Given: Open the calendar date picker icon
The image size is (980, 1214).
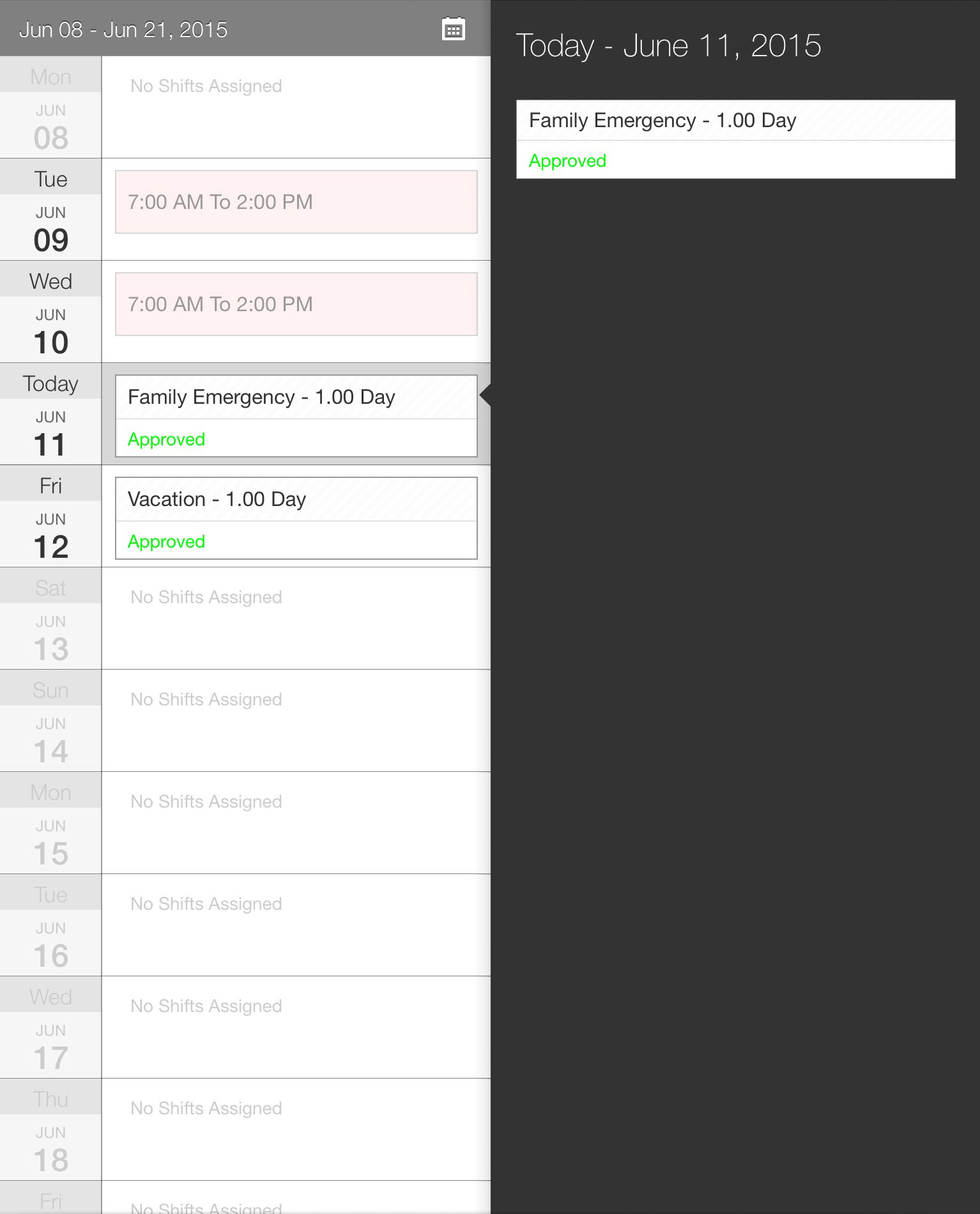Looking at the screenshot, I should pyautogui.click(x=453, y=29).
